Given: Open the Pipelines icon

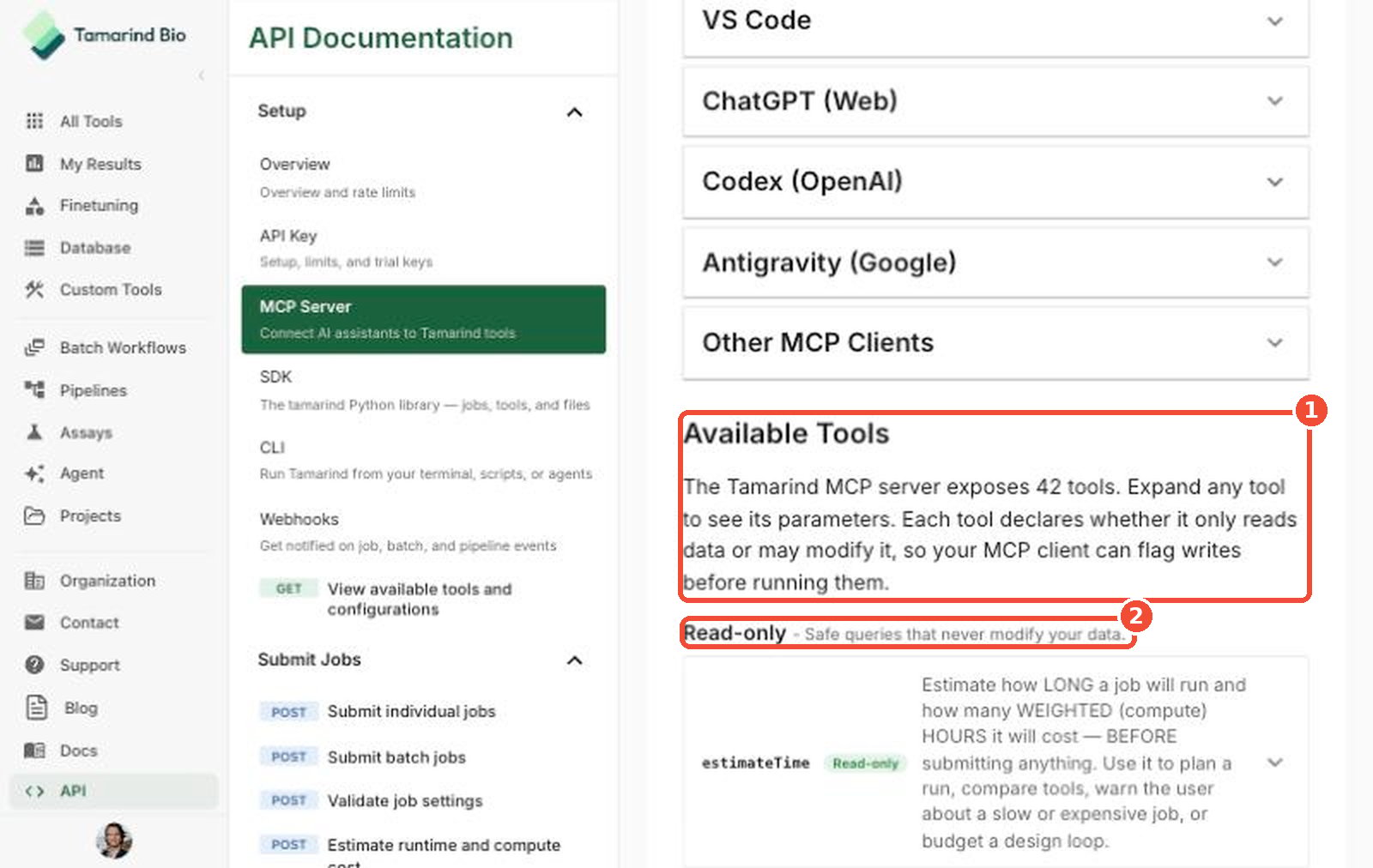Looking at the screenshot, I should pyautogui.click(x=34, y=390).
